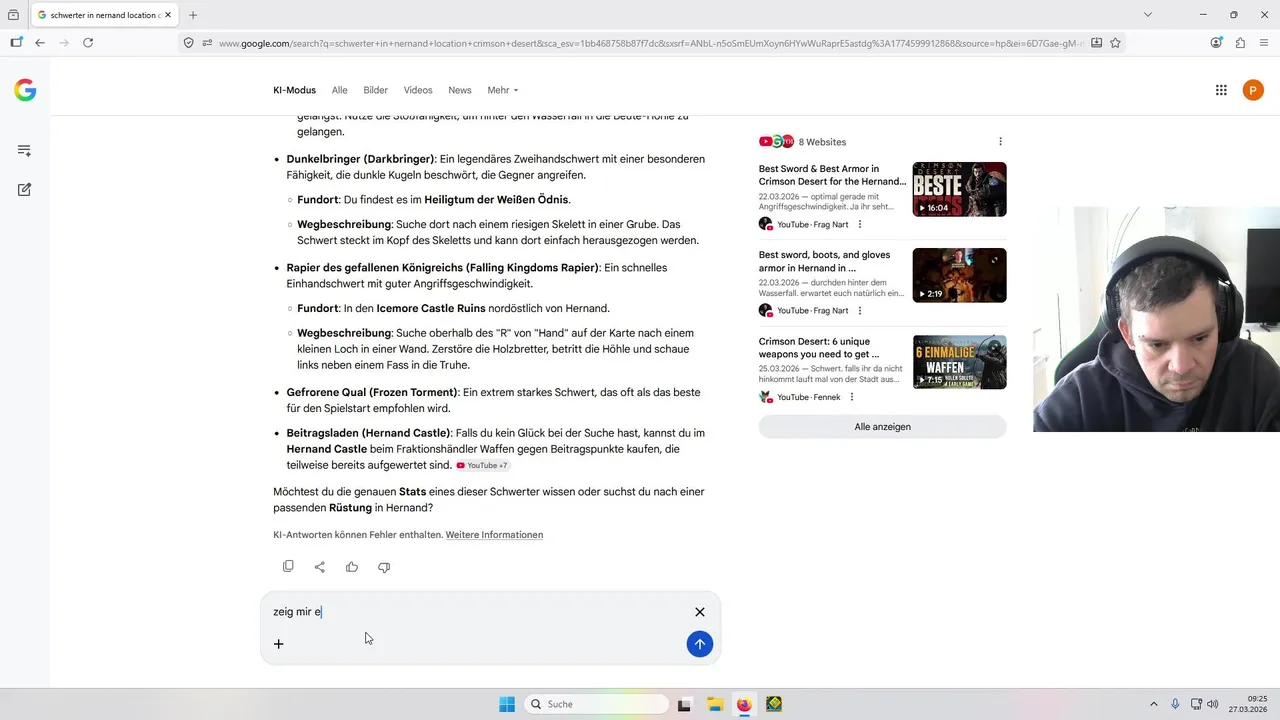Select the KI-Modus tab
Screen dimensions: 1280x720
(x=294, y=90)
